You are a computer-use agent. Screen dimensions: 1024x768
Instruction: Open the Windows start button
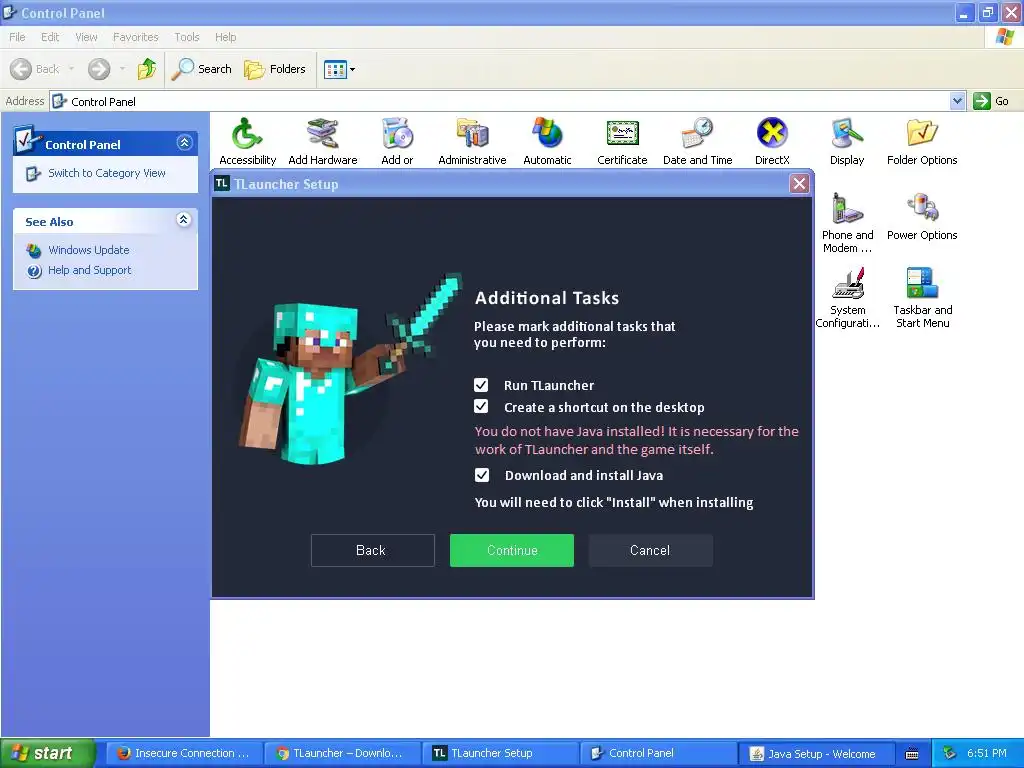pos(47,753)
